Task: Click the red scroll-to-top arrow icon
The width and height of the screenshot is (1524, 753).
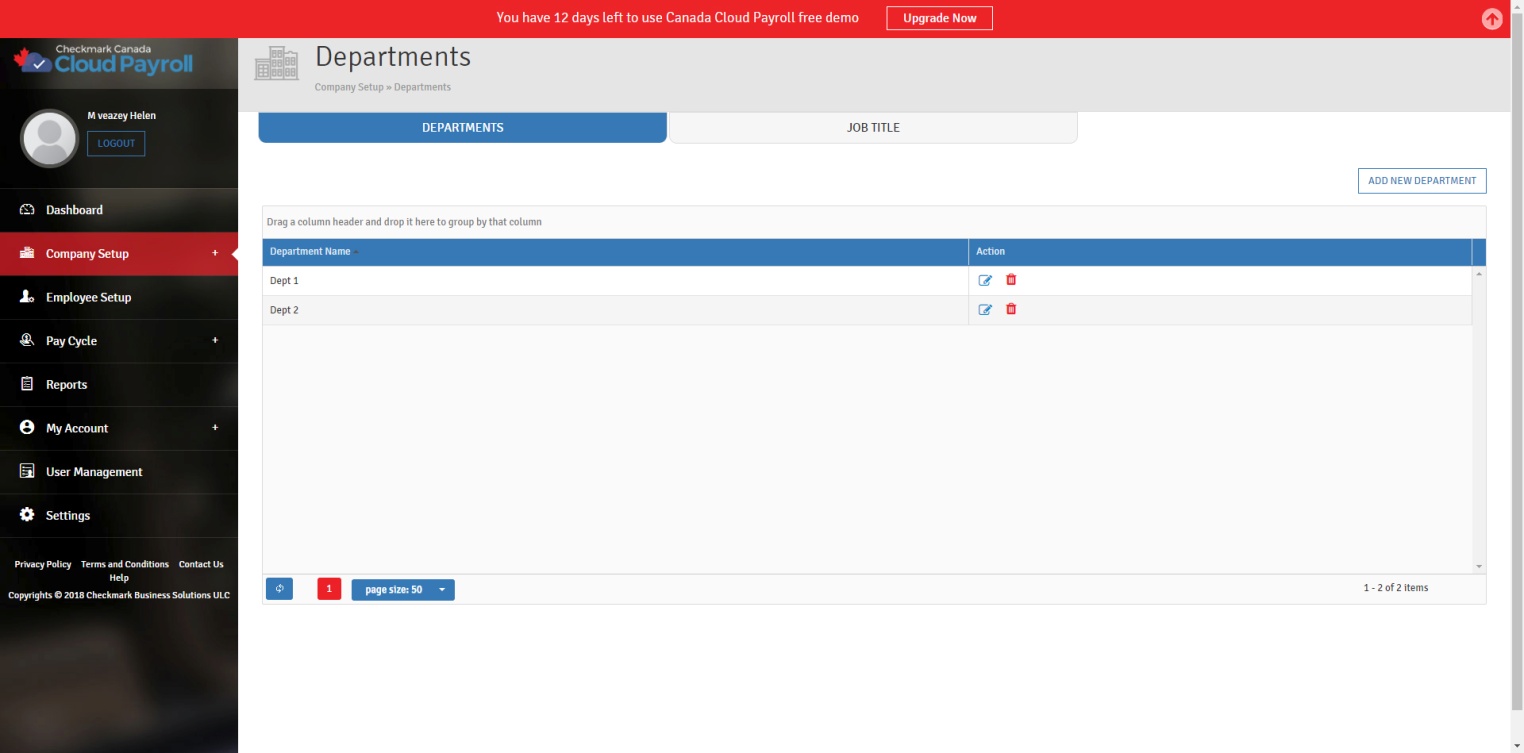Action: coord(1492,19)
